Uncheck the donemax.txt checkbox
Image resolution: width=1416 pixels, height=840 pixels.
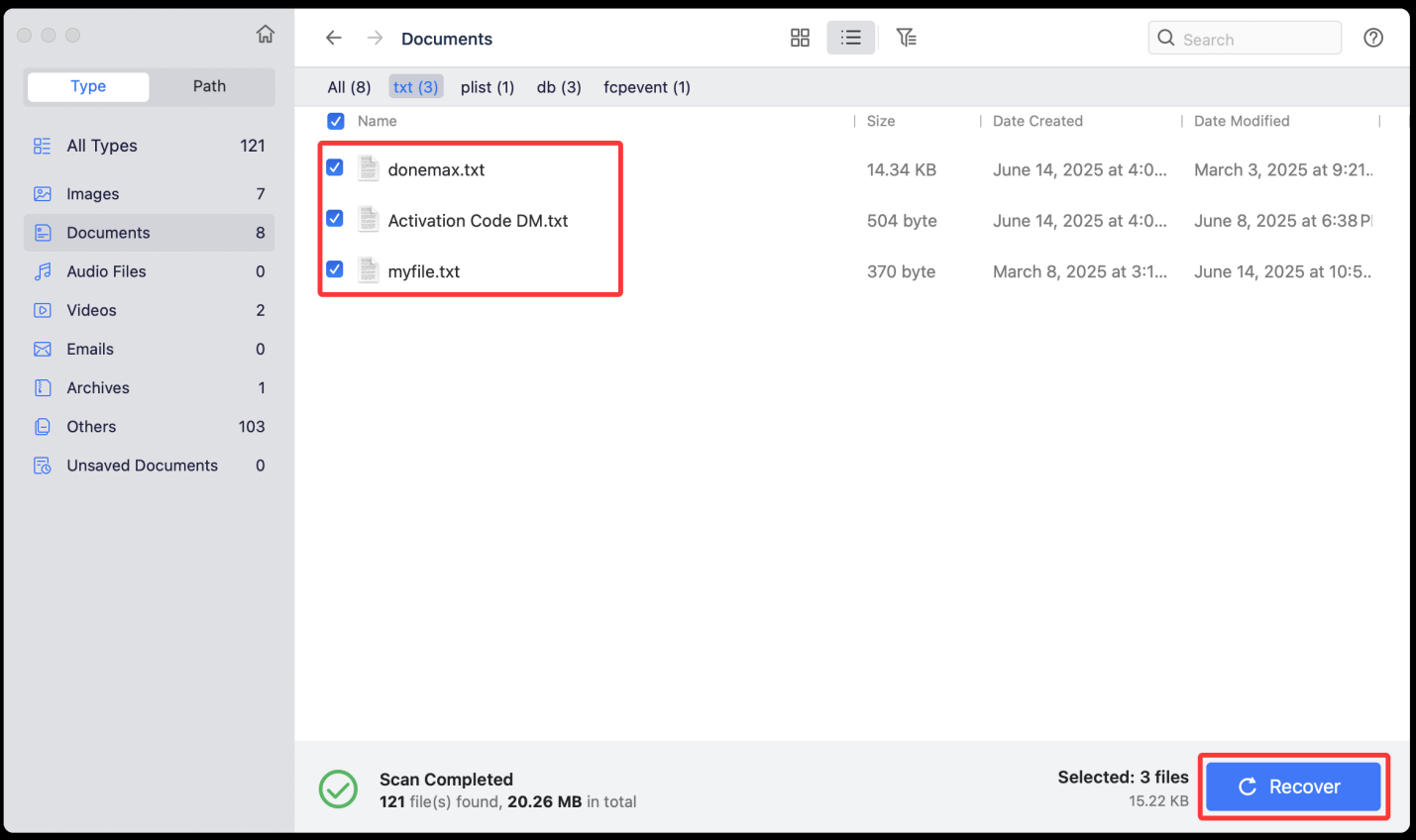[x=335, y=168]
